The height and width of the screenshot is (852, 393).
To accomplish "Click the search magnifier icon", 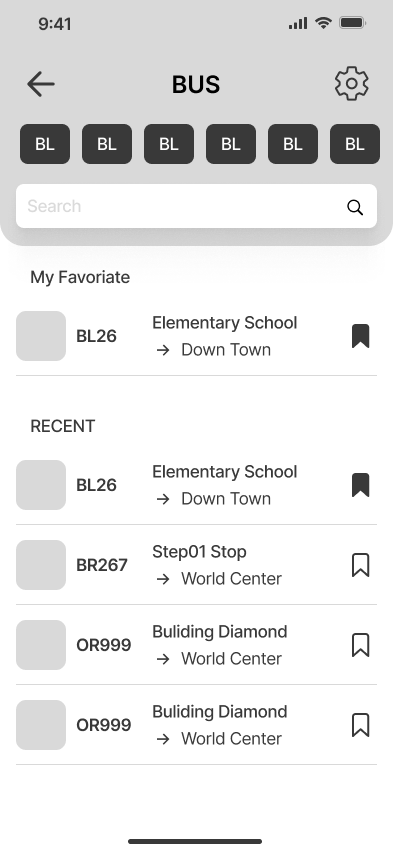I will pos(355,207).
